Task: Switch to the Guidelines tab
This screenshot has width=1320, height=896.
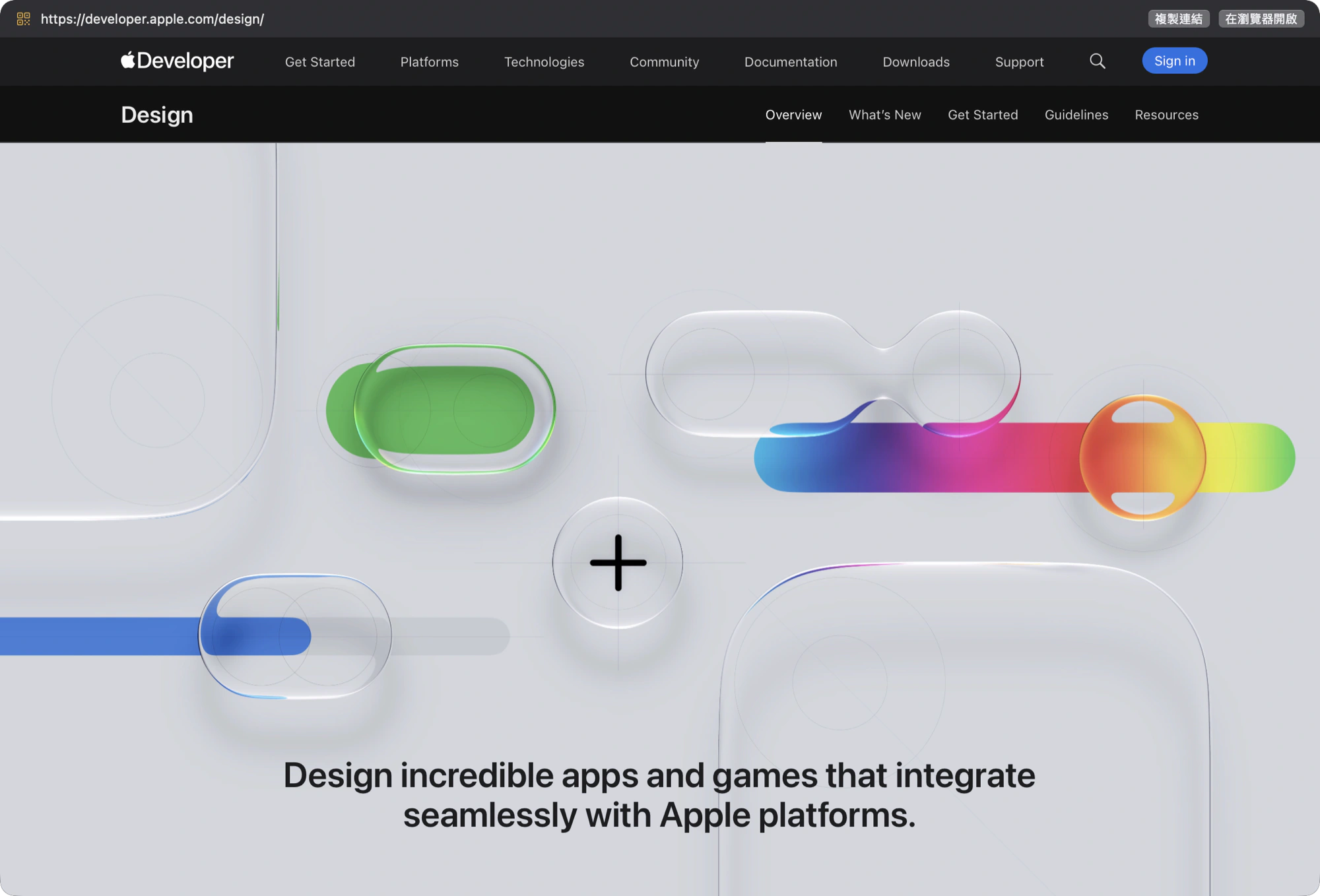Action: pyautogui.click(x=1076, y=115)
